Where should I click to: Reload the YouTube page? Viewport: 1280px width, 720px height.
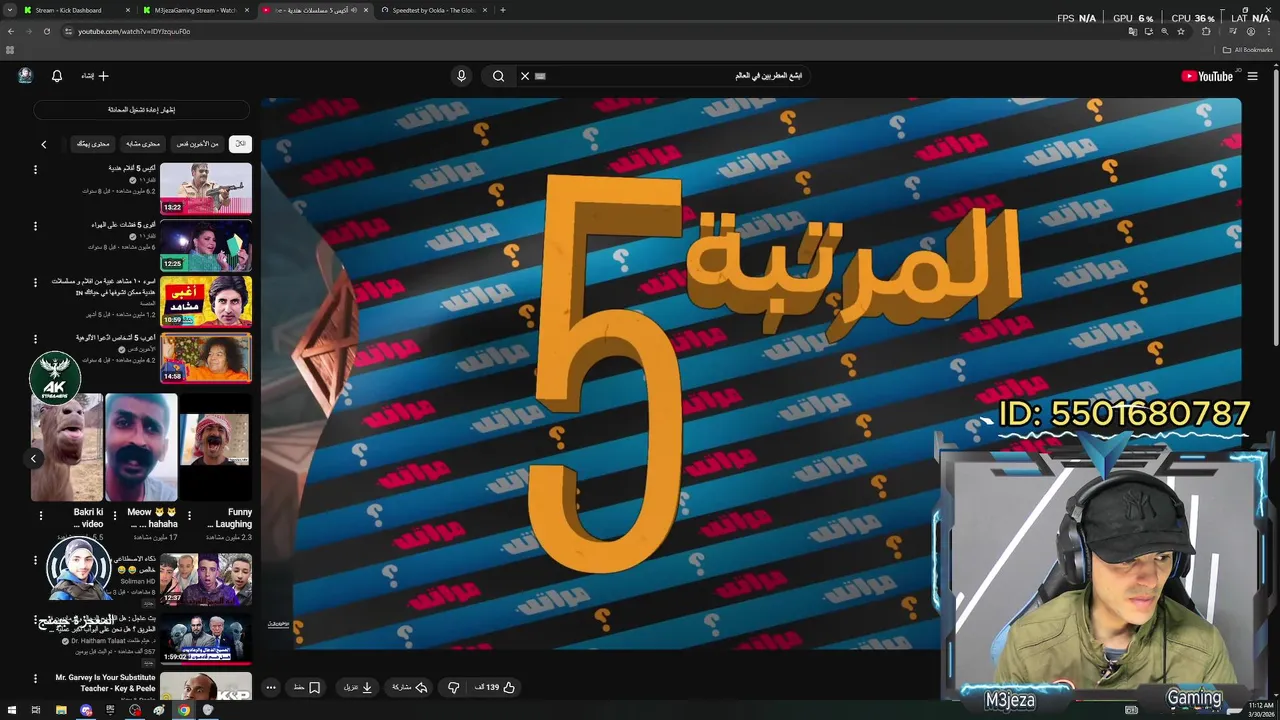click(46, 31)
